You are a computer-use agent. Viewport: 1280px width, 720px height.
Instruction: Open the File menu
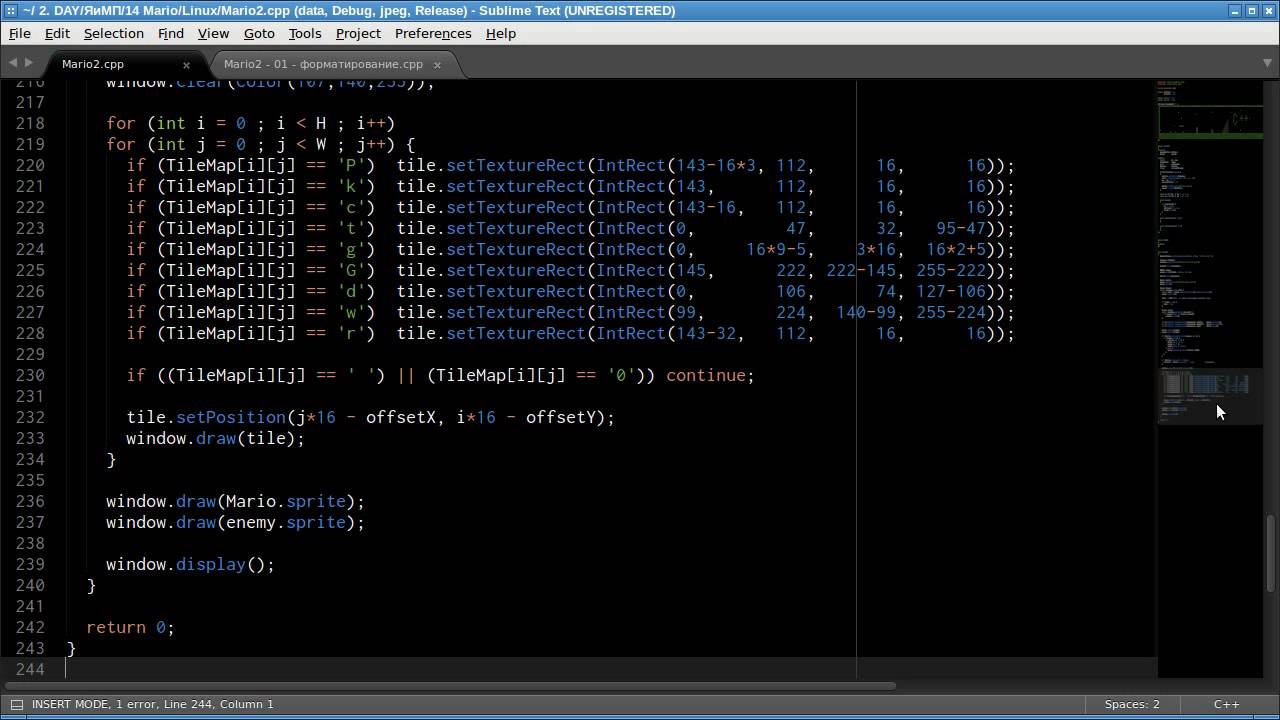[19, 33]
